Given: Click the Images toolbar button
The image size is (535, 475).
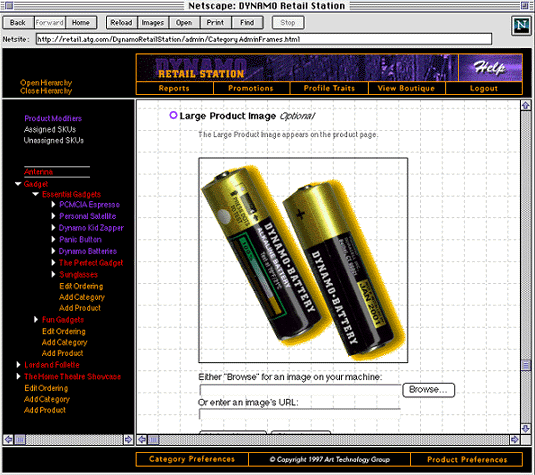Looking at the screenshot, I should (153, 23).
